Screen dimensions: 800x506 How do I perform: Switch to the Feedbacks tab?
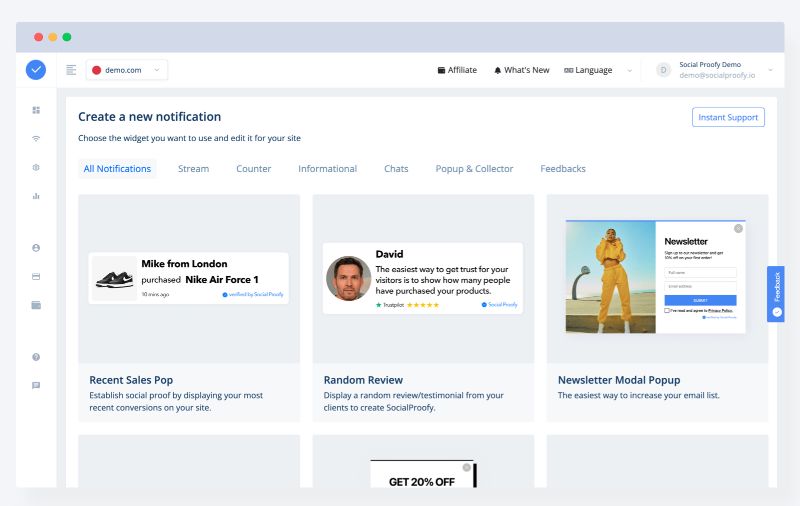coord(563,169)
